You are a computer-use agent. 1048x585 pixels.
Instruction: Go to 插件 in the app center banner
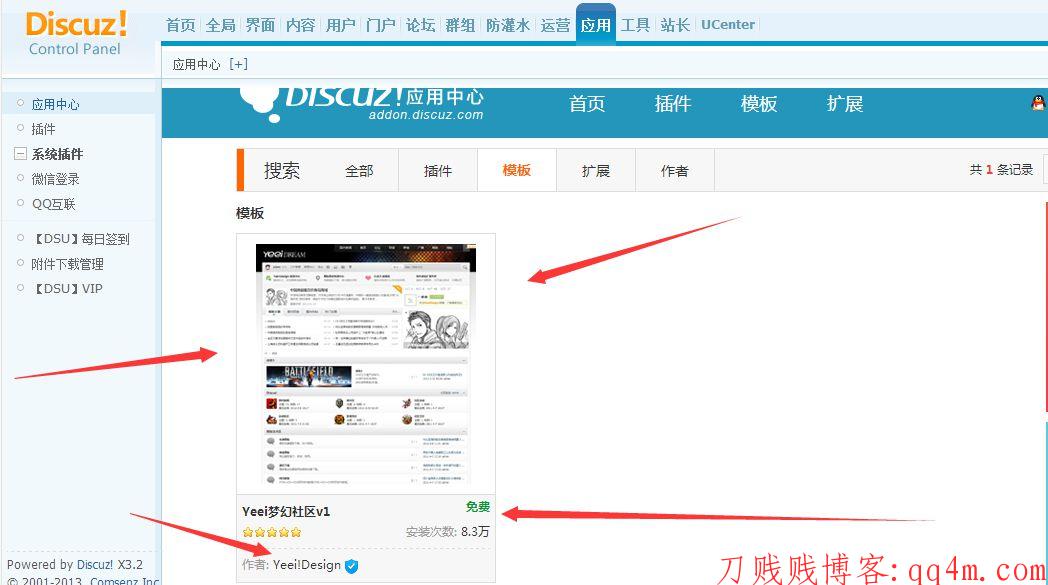[x=673, y=104]
